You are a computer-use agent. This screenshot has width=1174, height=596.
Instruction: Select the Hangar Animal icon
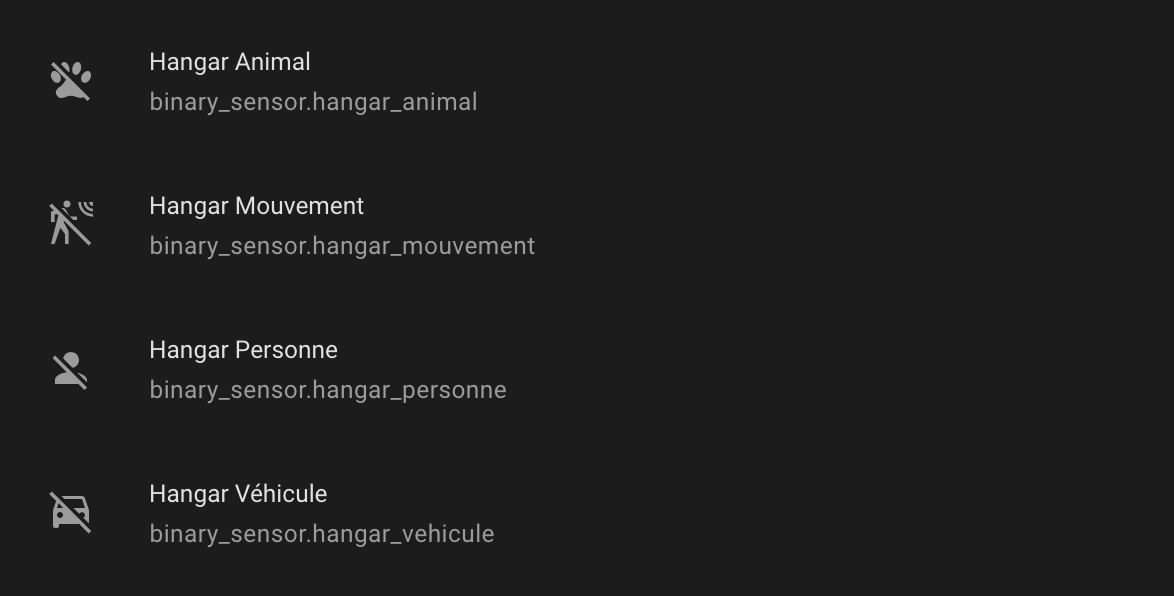click(x=71, y=81)
